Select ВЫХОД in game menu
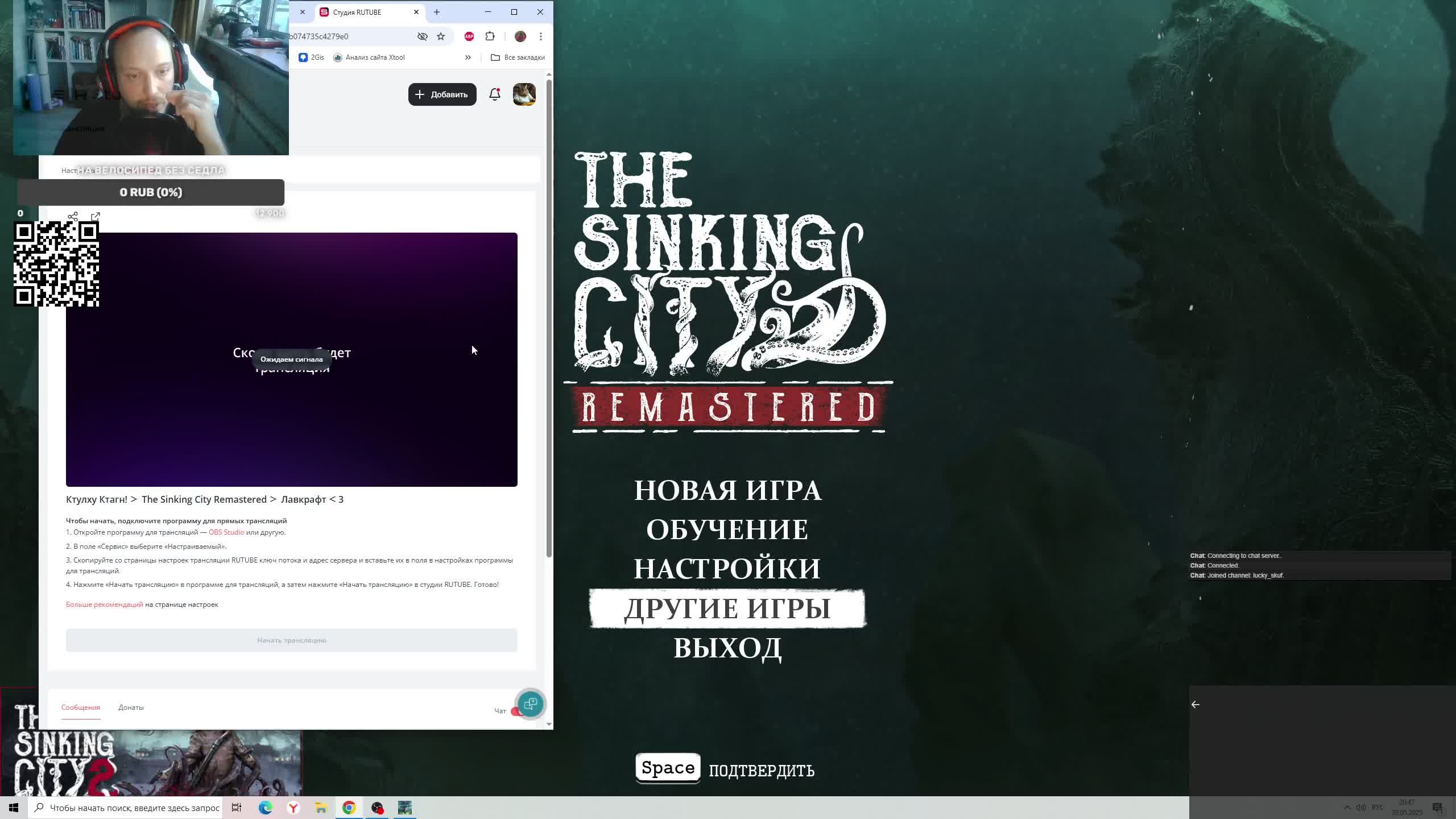 click(727, 648)
